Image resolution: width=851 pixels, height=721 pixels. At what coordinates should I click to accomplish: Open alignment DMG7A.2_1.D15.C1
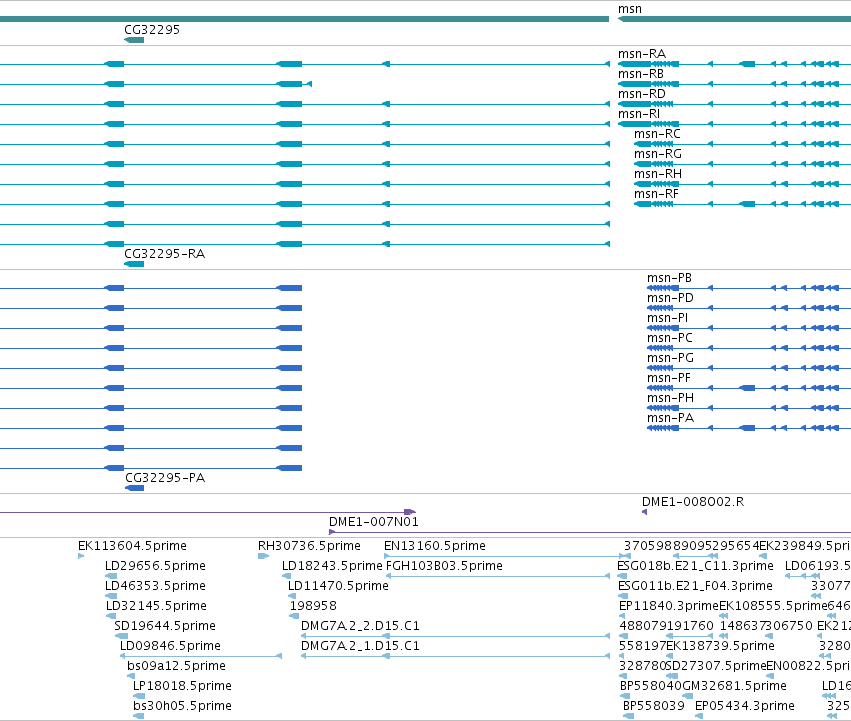click(x=360, y=646)
